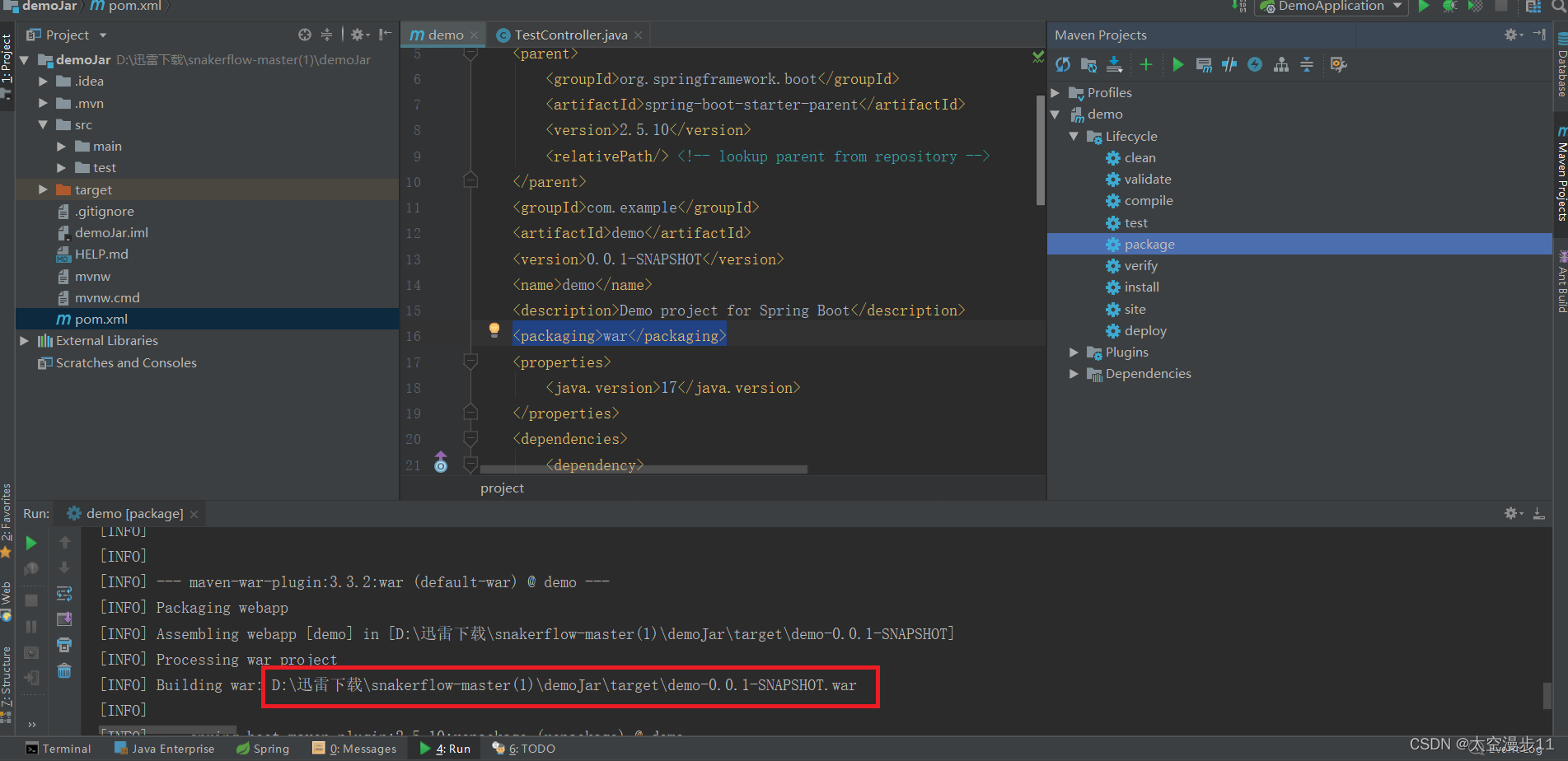Rerun demo [package] in Run panel
This screenshot has height=761, width=1568.
(31, 543)
